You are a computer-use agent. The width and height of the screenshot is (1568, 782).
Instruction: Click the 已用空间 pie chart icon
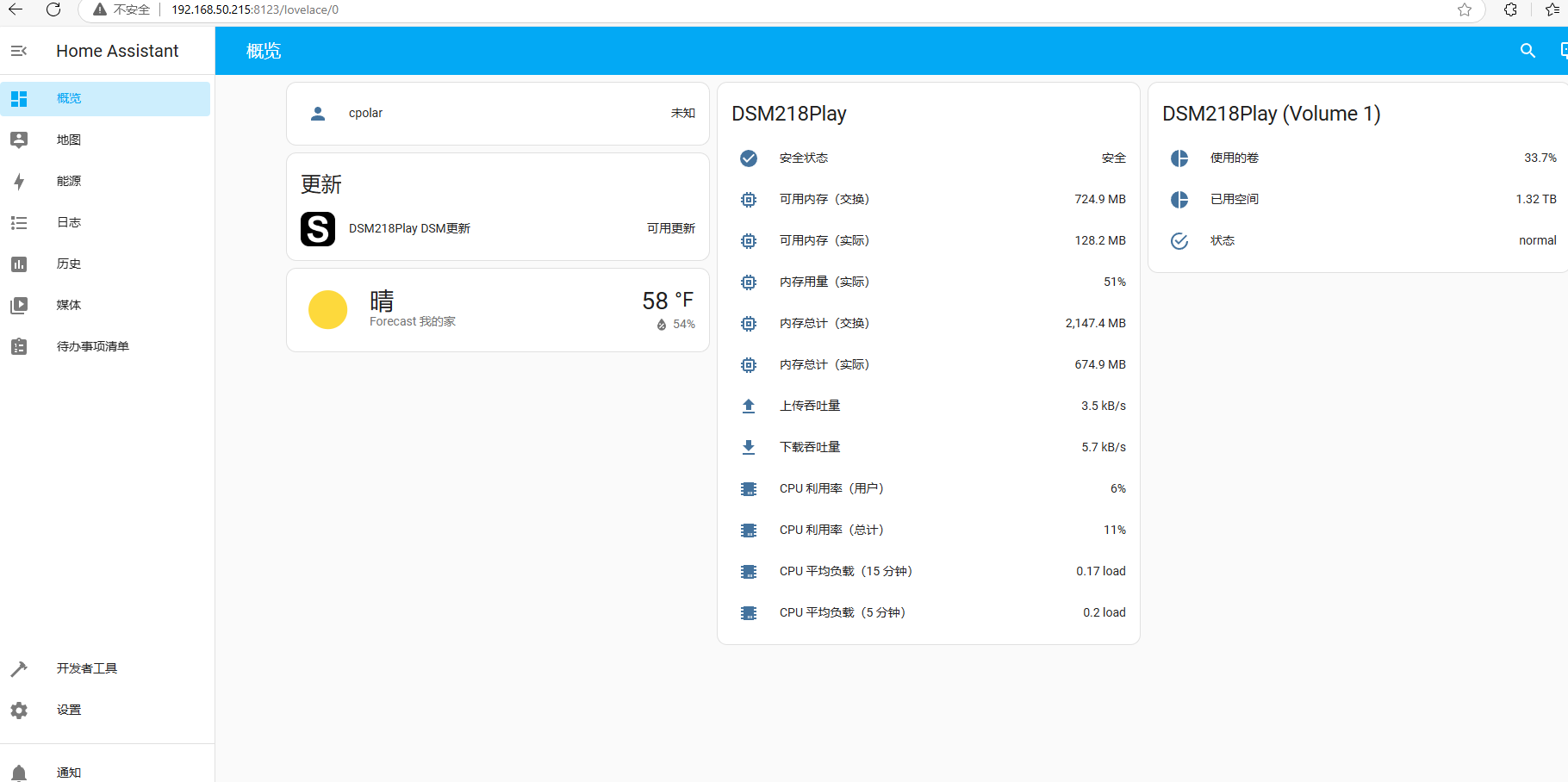(x=1179, y=200)
